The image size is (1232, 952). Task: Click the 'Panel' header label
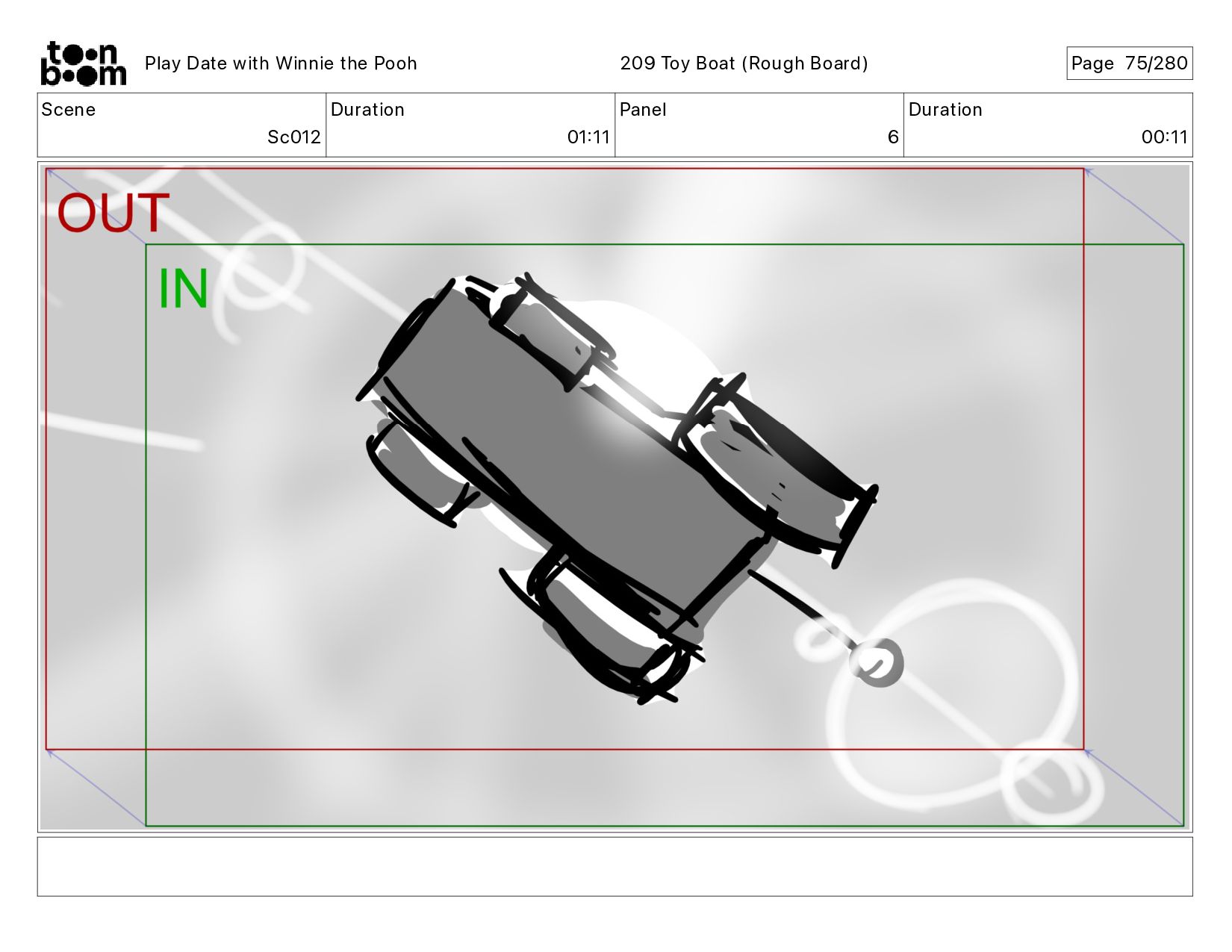pos(643,110)
